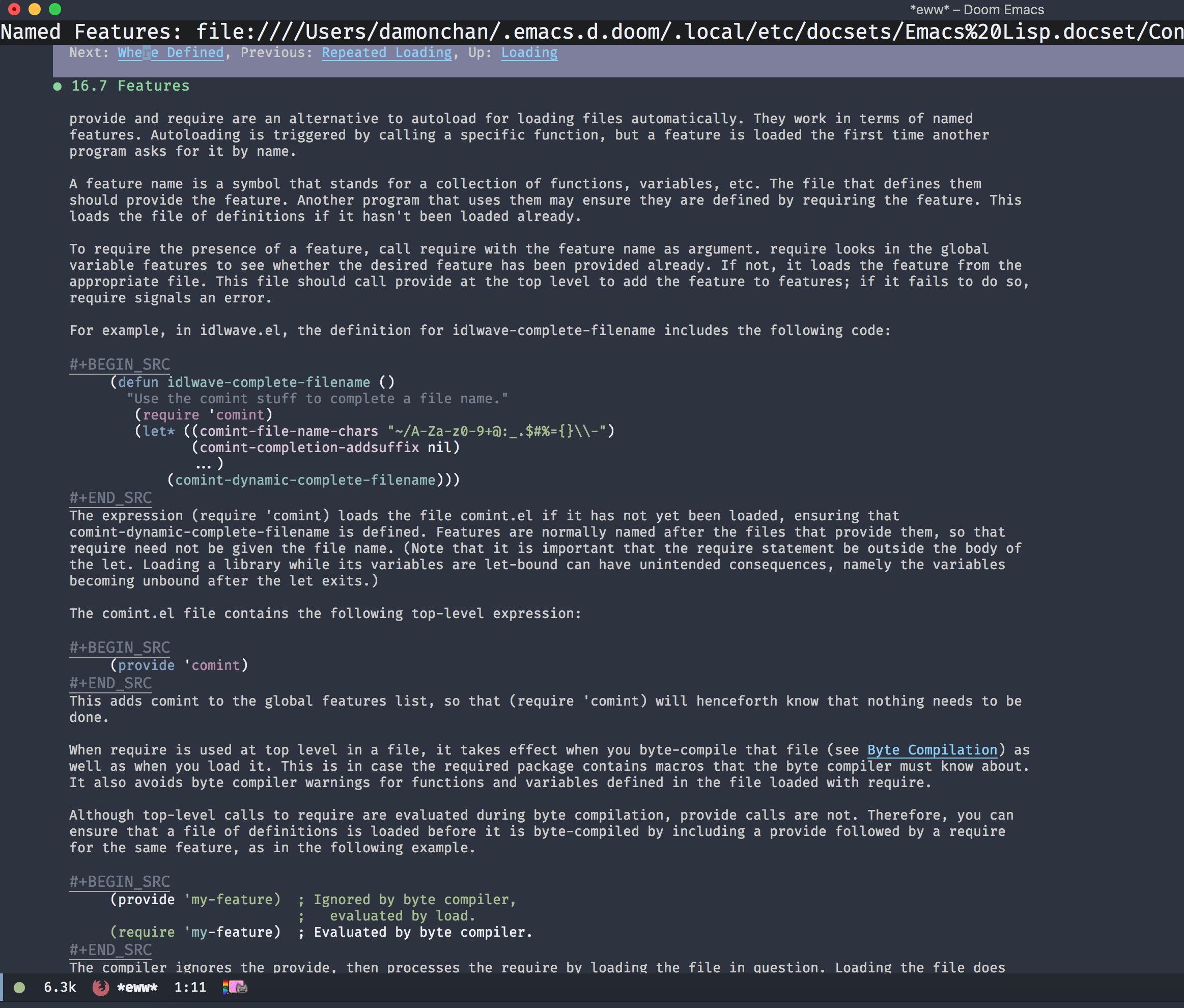The height and width of the screenshot is (1008, 1184).
Task: Click the Nyan cat position indicator
Action: (235, 987)
